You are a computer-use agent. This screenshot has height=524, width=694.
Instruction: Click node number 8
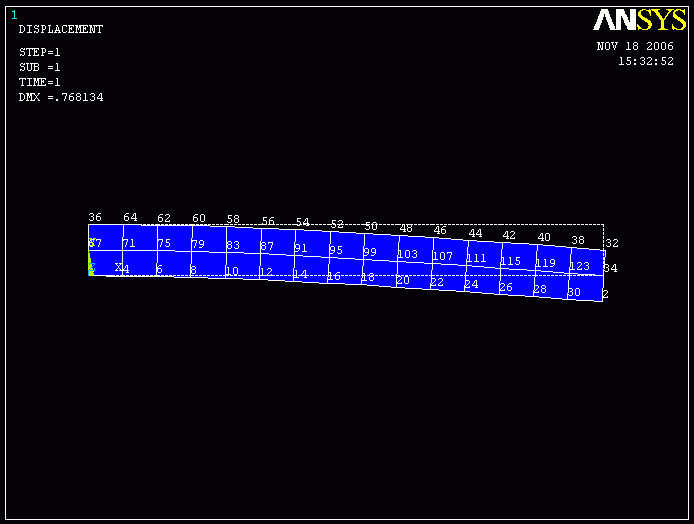(193, 270)
